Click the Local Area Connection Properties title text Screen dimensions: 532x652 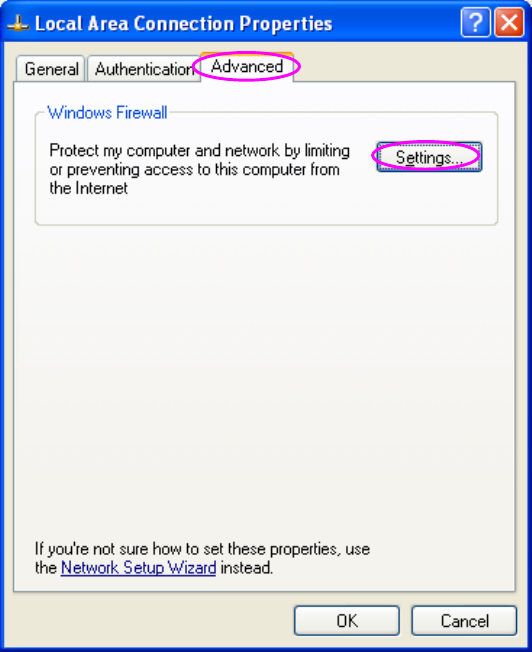(x=183, y=24)
